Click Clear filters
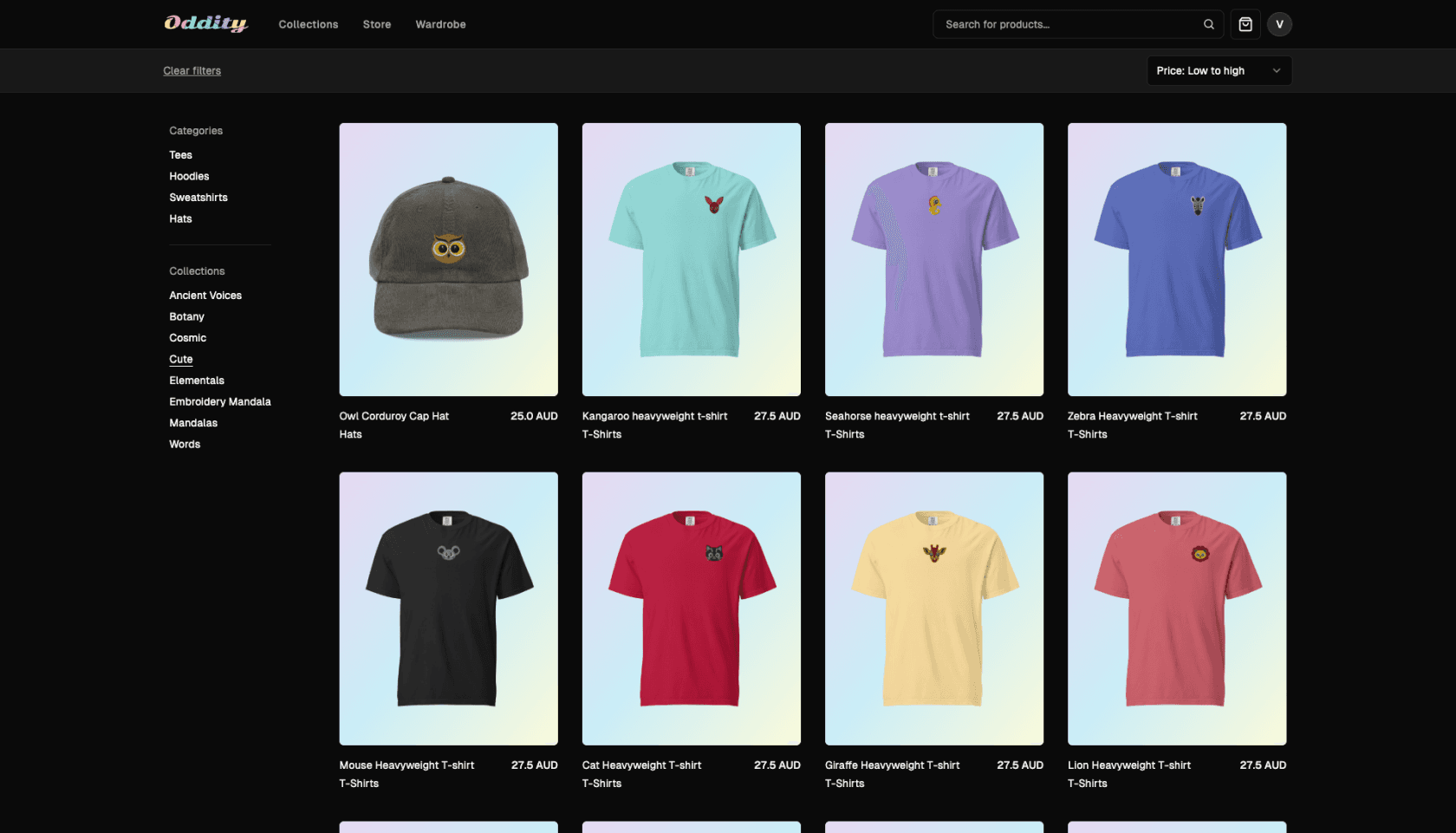The height and width of the screenshot is (833, 1456). click(192, 70)
